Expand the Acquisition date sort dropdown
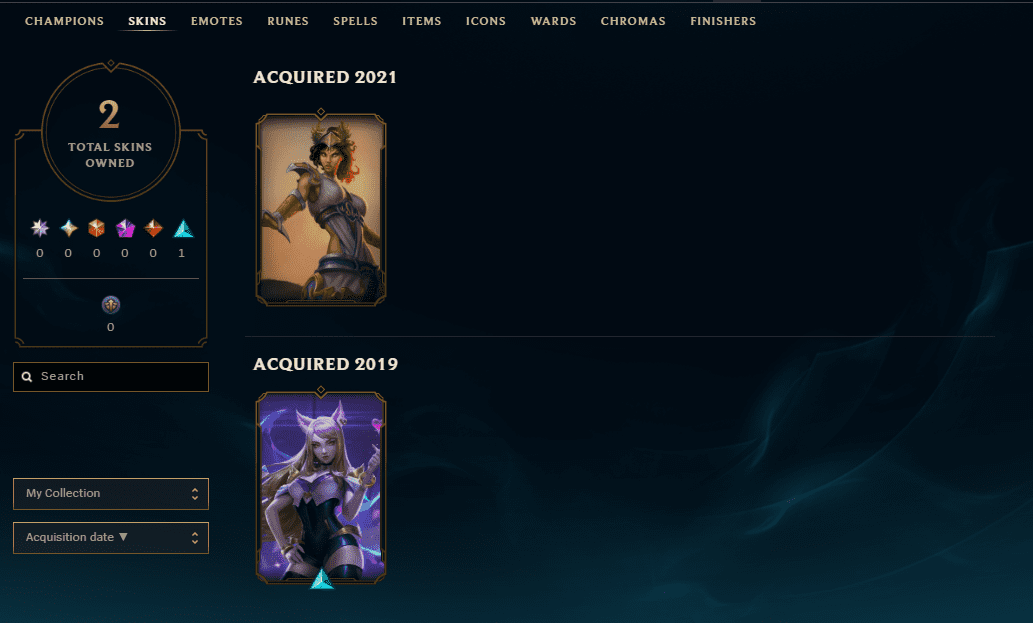 [111, 538]
